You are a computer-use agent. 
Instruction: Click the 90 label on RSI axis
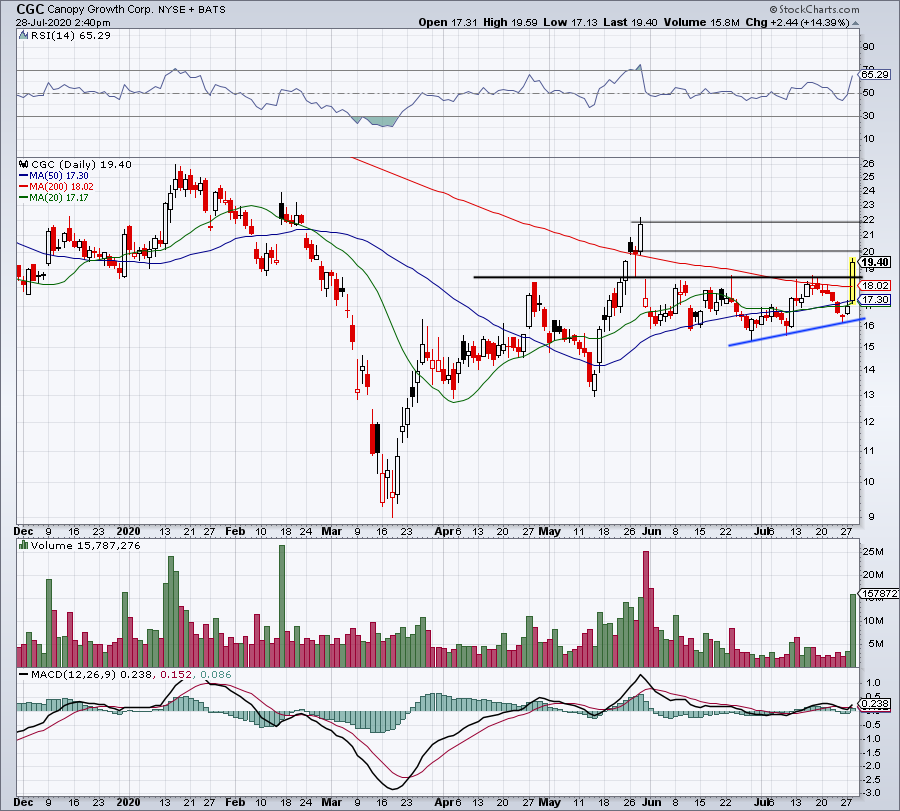[868, 47]
